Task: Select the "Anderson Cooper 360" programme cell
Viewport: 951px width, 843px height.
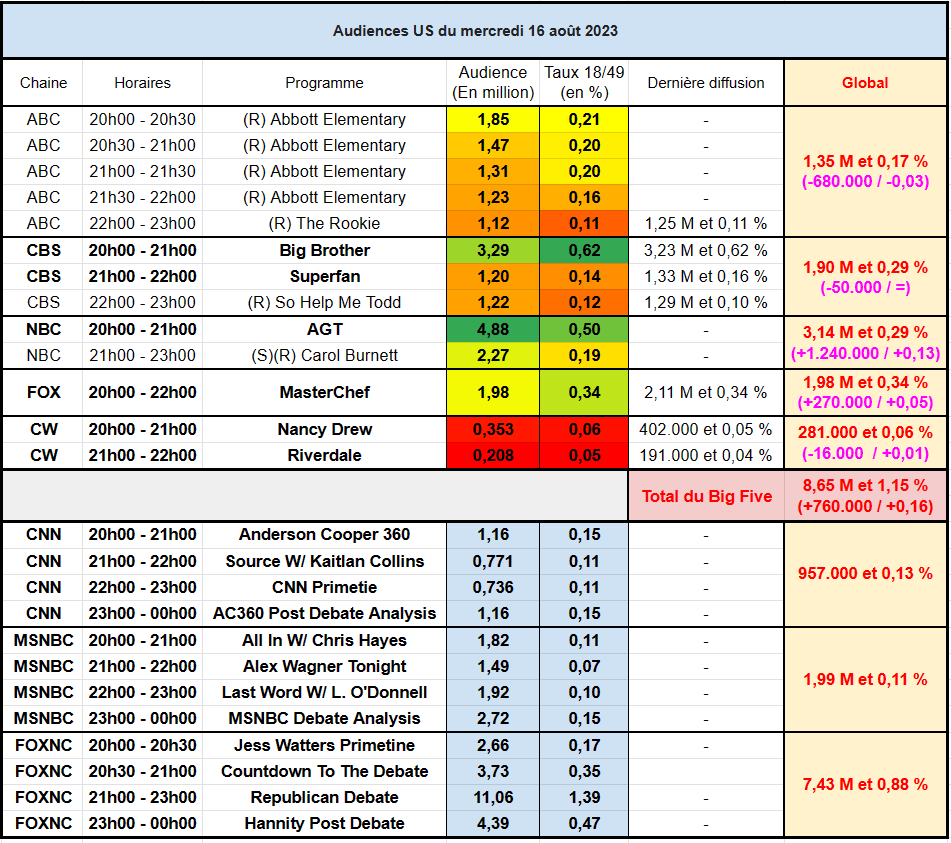Action: pos(324,534)
